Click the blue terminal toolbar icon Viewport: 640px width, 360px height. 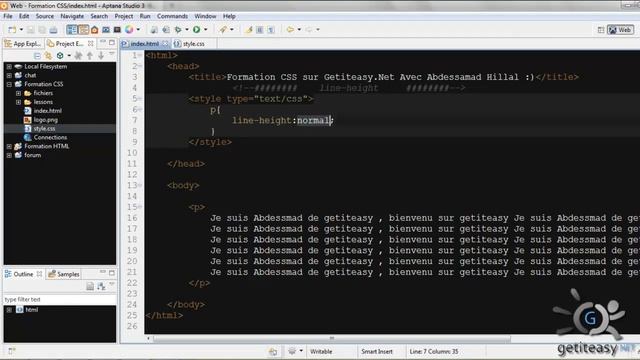tap(106, 30)
